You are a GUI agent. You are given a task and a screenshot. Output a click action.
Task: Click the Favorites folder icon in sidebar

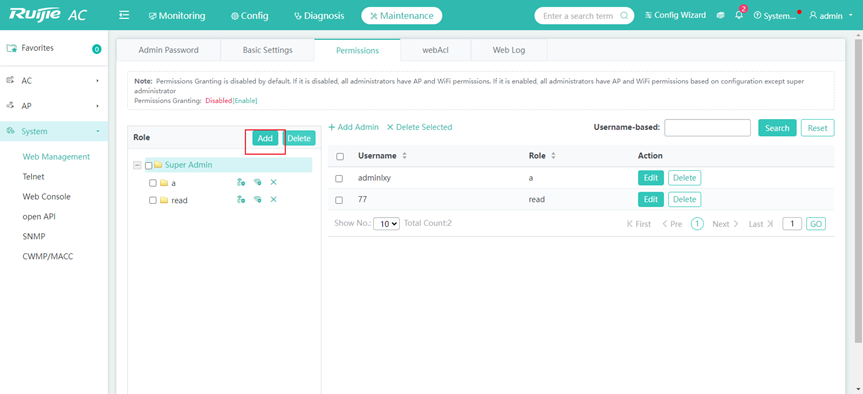coord(11,48)
